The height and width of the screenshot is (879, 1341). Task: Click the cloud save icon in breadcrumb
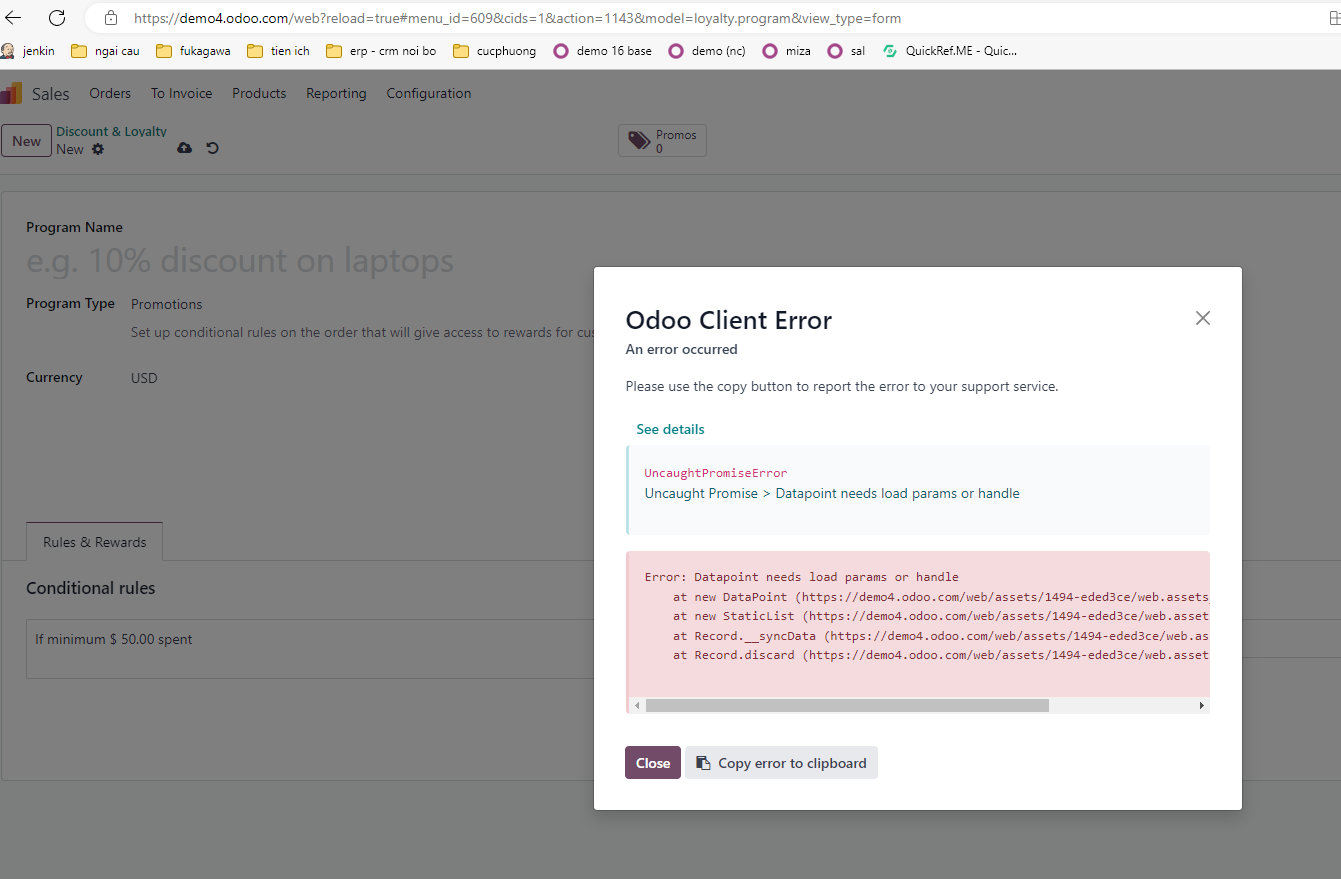(x=184, y=148)
